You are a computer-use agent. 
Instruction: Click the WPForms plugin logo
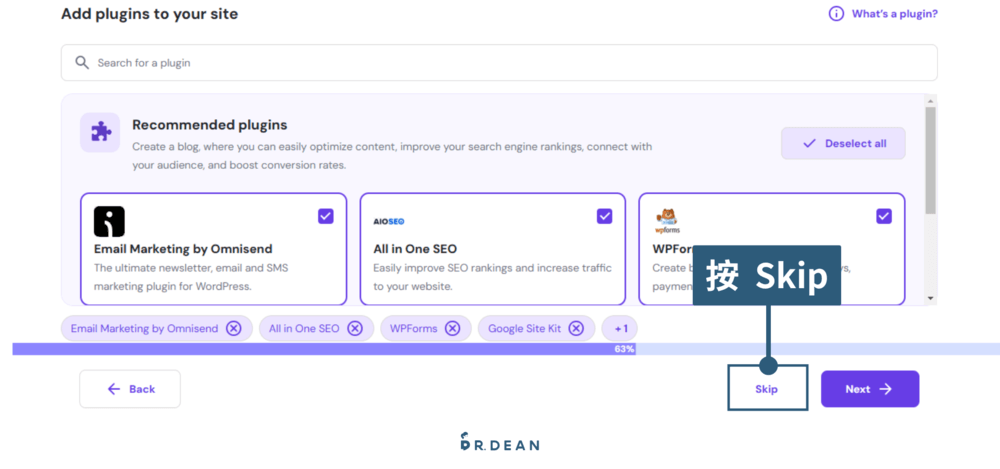(x=667, y=220)
